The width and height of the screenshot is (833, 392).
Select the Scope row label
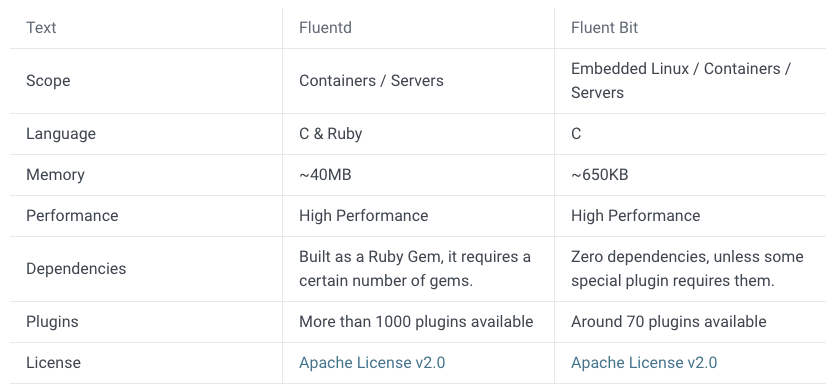pos(48,81)
